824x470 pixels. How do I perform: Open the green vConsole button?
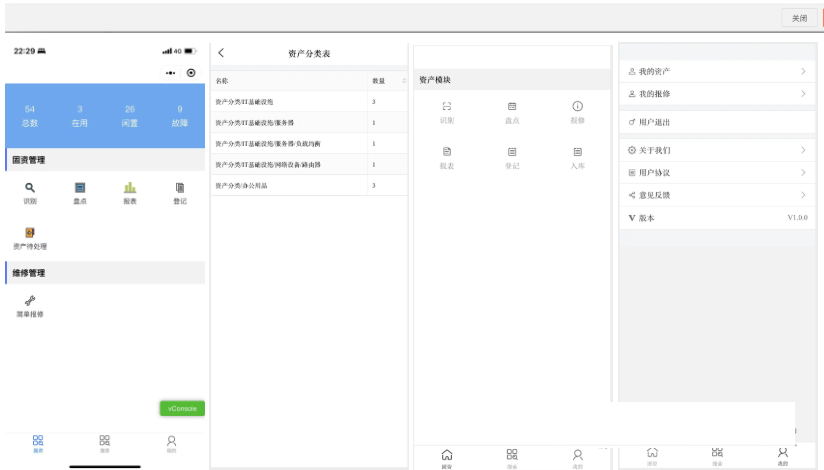[182, 408]
